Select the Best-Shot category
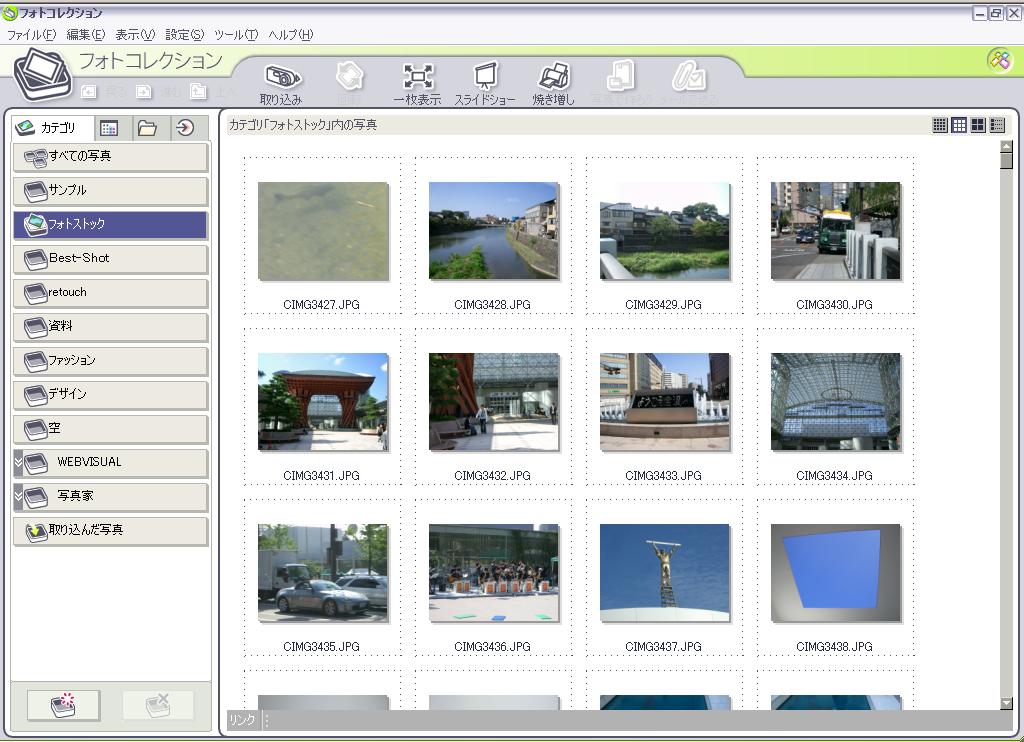The width and height of the screenshot is (1024, 742). [110, 259]
